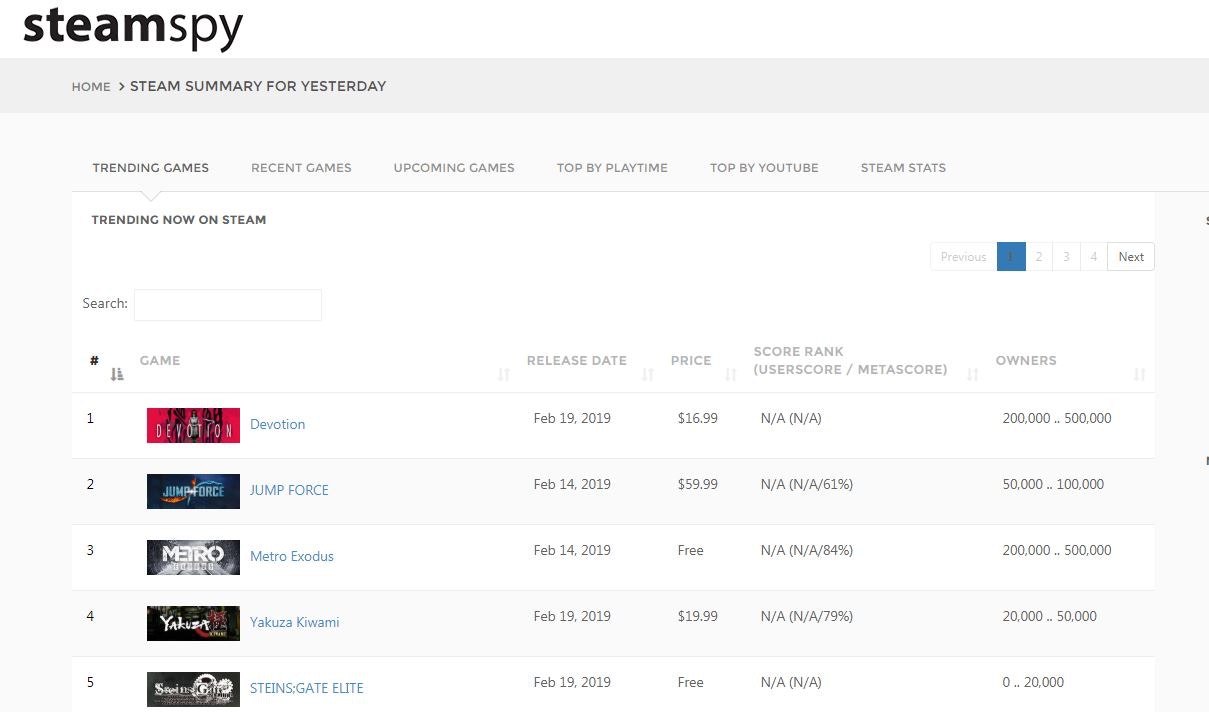Click Devotion's $16.99 price
Viewport: 1209px width, 712px height.
pos(698,418)
